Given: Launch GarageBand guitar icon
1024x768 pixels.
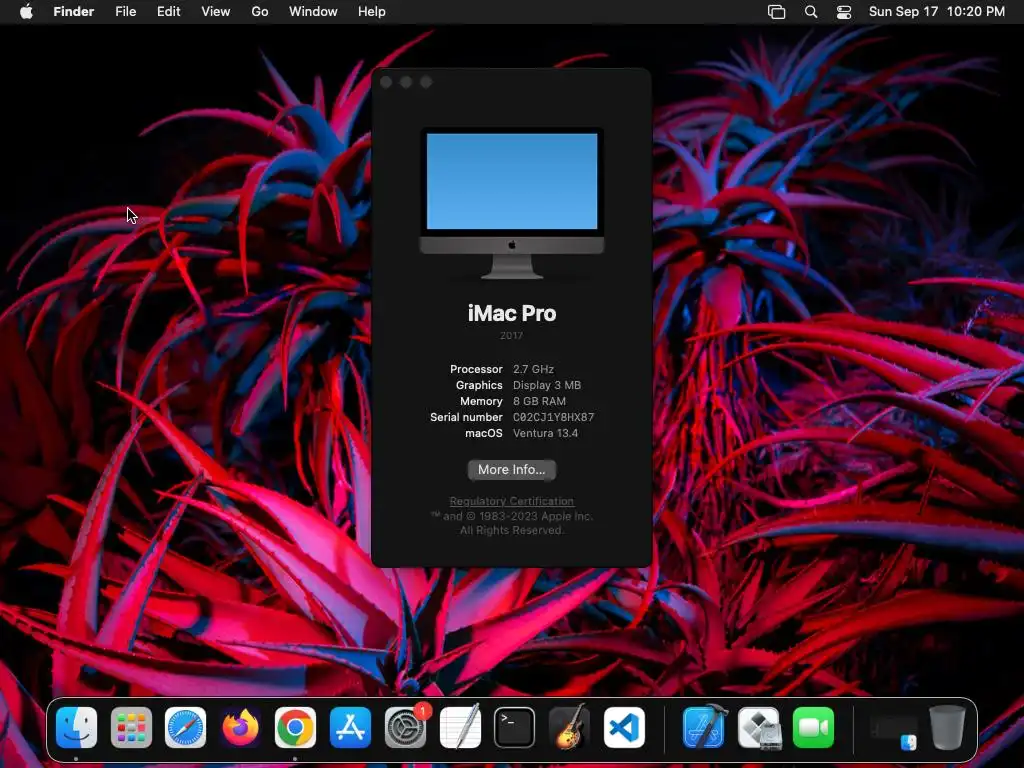Looking at the screenshot, I should coord(569,727).
